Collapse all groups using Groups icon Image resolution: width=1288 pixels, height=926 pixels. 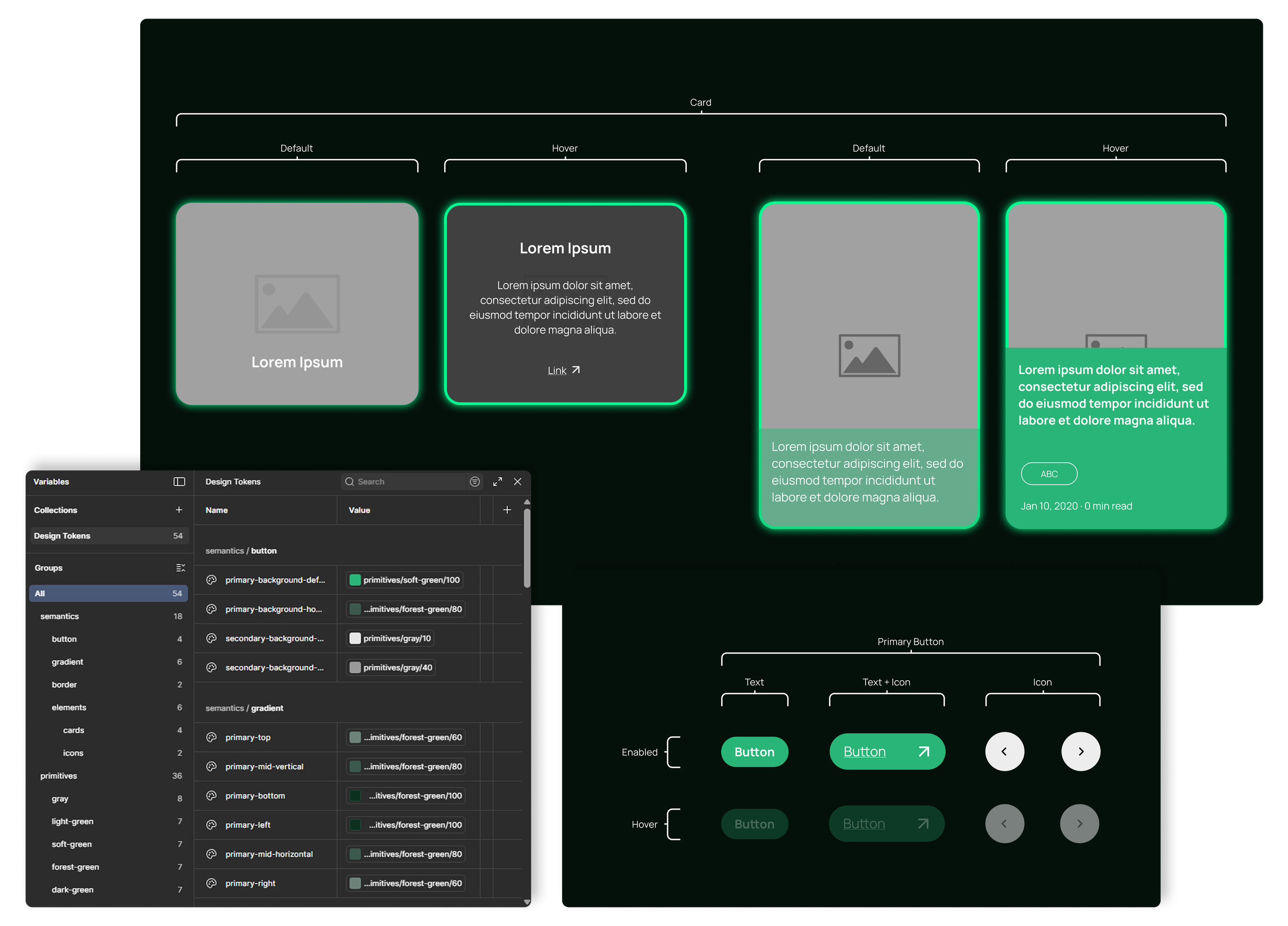click(x=180, y=567)
